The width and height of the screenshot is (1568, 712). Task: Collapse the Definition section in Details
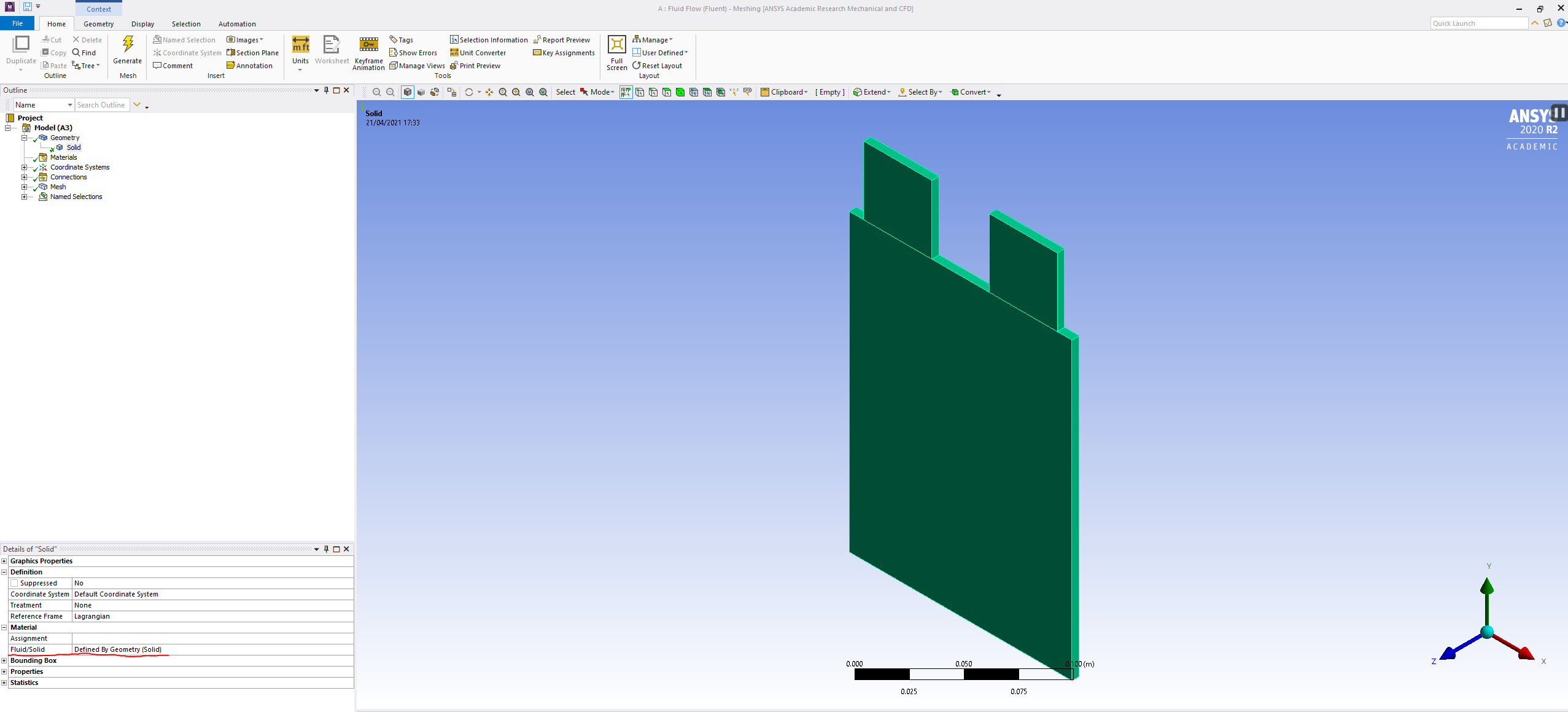[4, 572]
